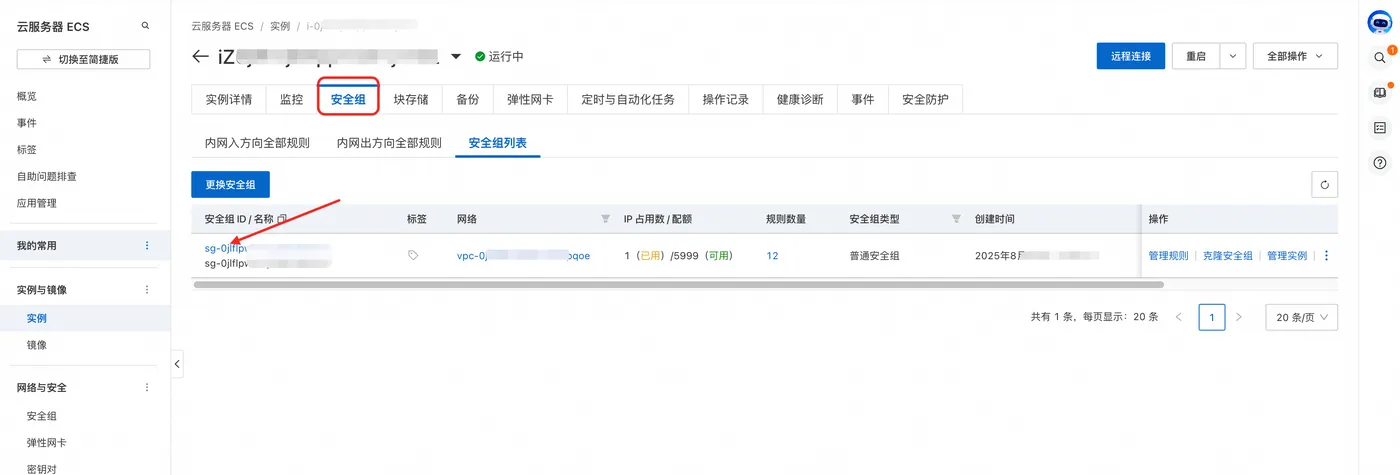This screenshot has width=1400, height=475.
Task: Switch to the 健康诊断 tab
Action: click(800, 100)
